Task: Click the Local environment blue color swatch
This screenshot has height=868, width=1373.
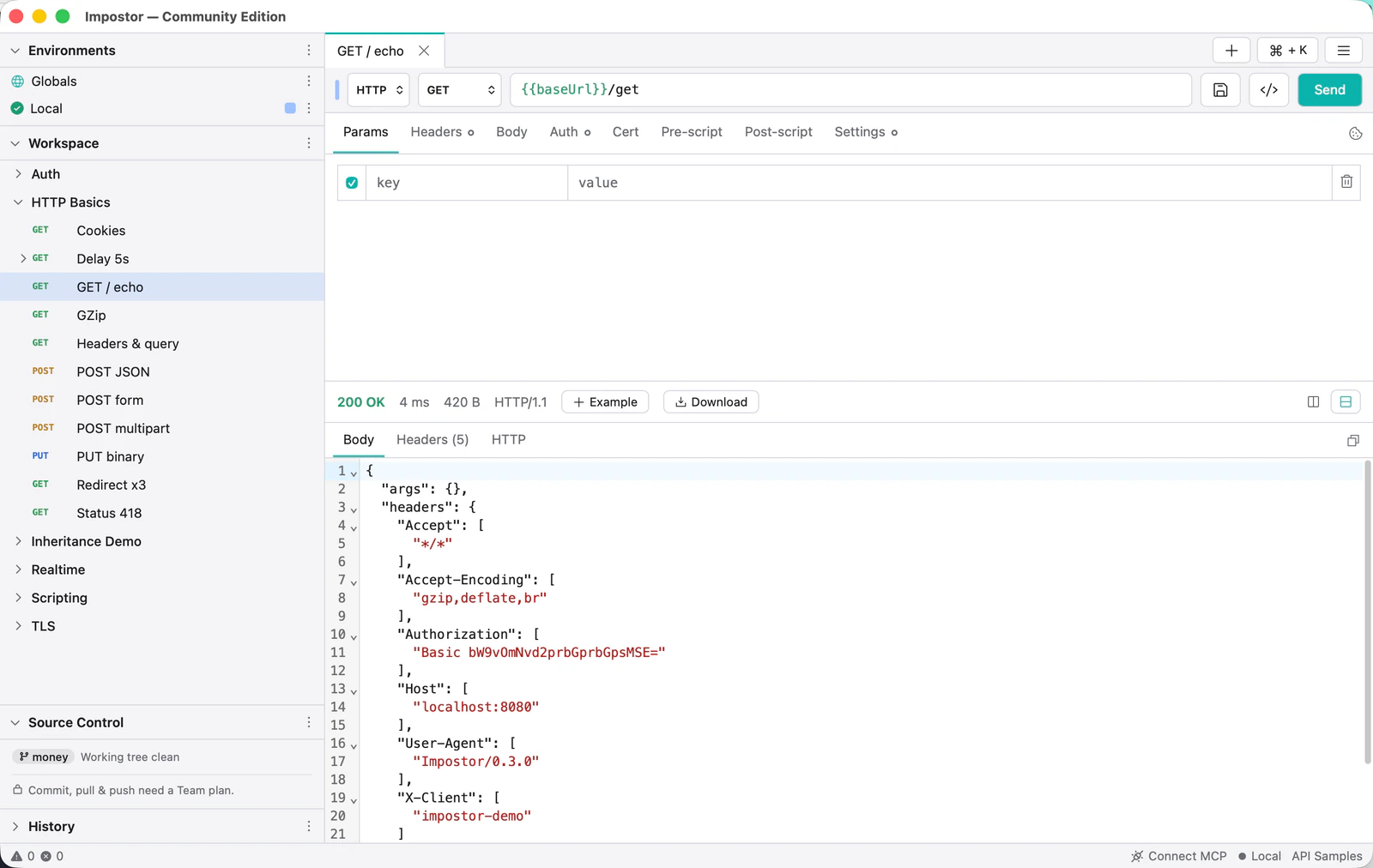Action: pos(290,108)
